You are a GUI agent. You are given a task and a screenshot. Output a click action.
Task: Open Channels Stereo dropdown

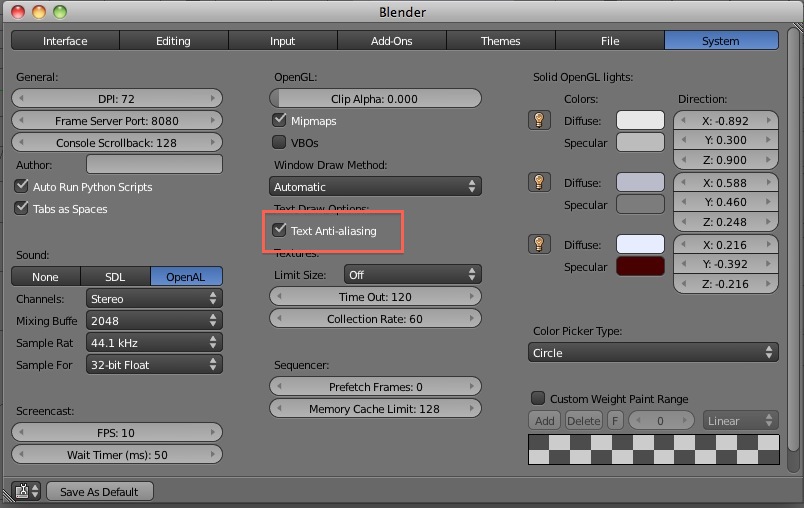click(154, 298)
